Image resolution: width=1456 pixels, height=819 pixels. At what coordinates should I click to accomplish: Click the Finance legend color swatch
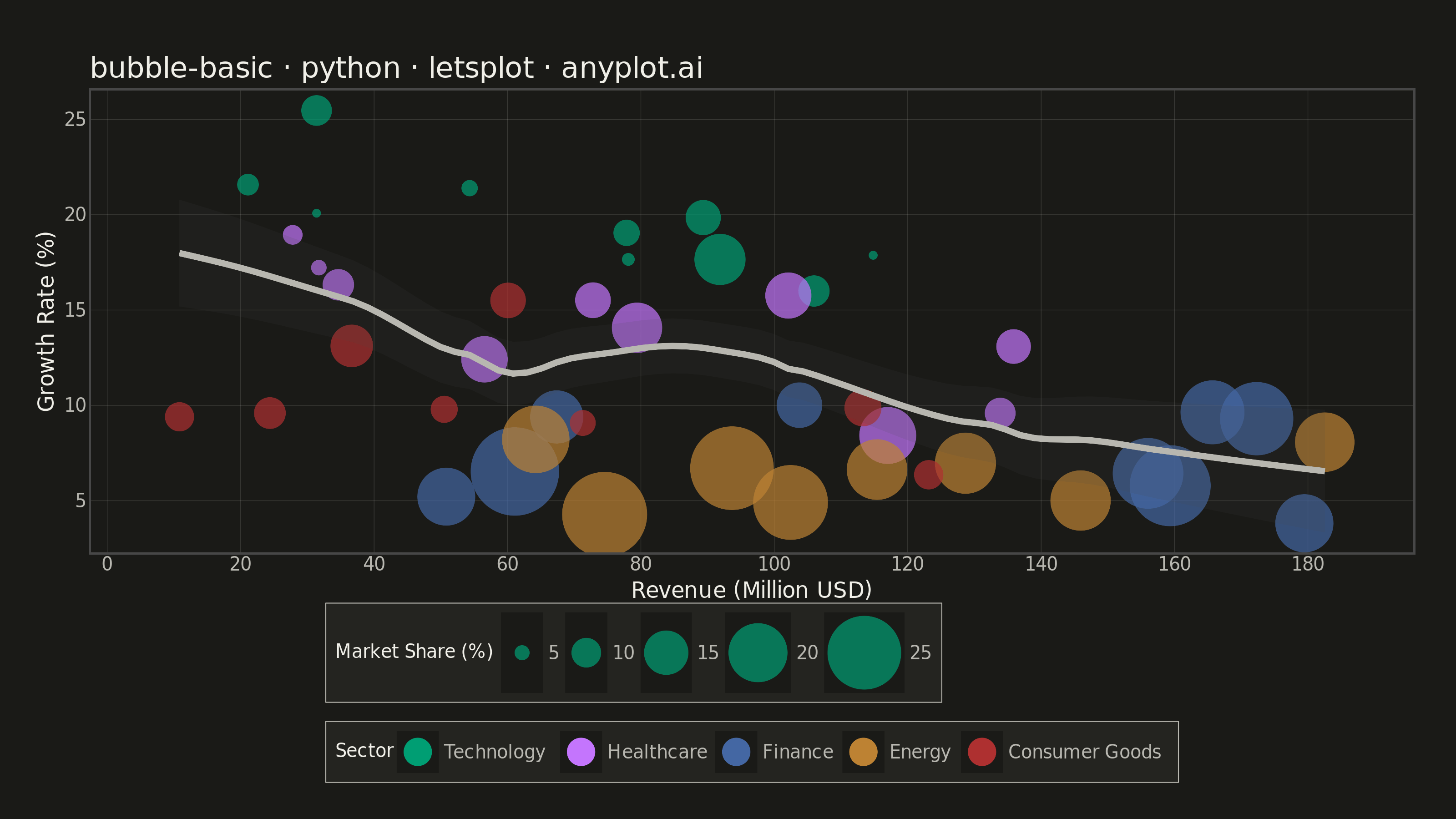(x=736, y=752)
